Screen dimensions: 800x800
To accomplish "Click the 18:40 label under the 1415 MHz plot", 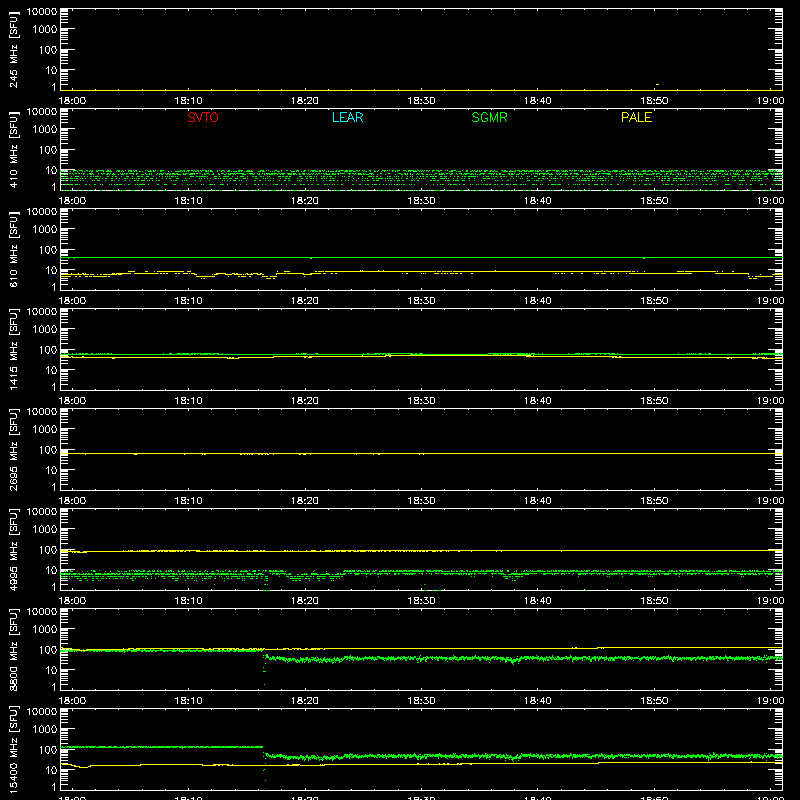I will 538,401.
